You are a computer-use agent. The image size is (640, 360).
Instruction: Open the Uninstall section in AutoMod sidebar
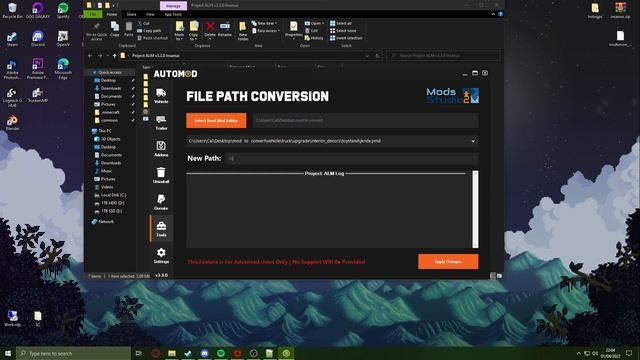click(161, 176)
